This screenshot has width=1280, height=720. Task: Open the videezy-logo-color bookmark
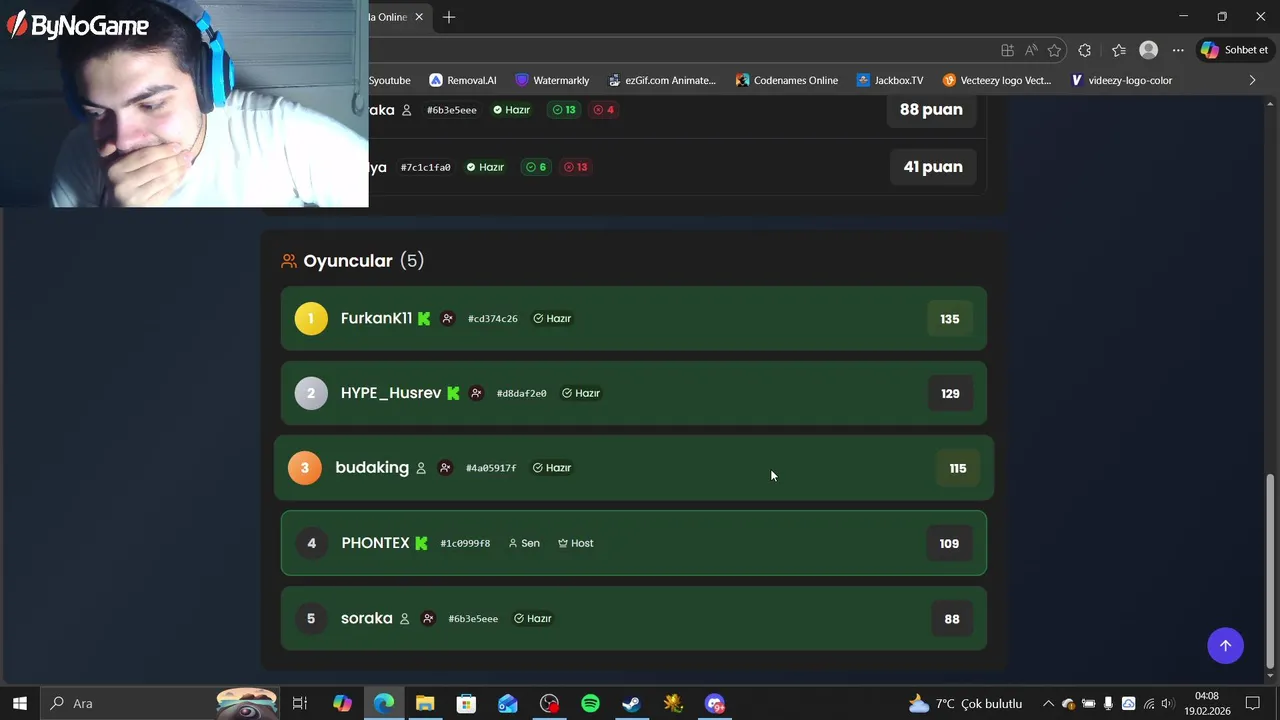(x=1121, y=80)
